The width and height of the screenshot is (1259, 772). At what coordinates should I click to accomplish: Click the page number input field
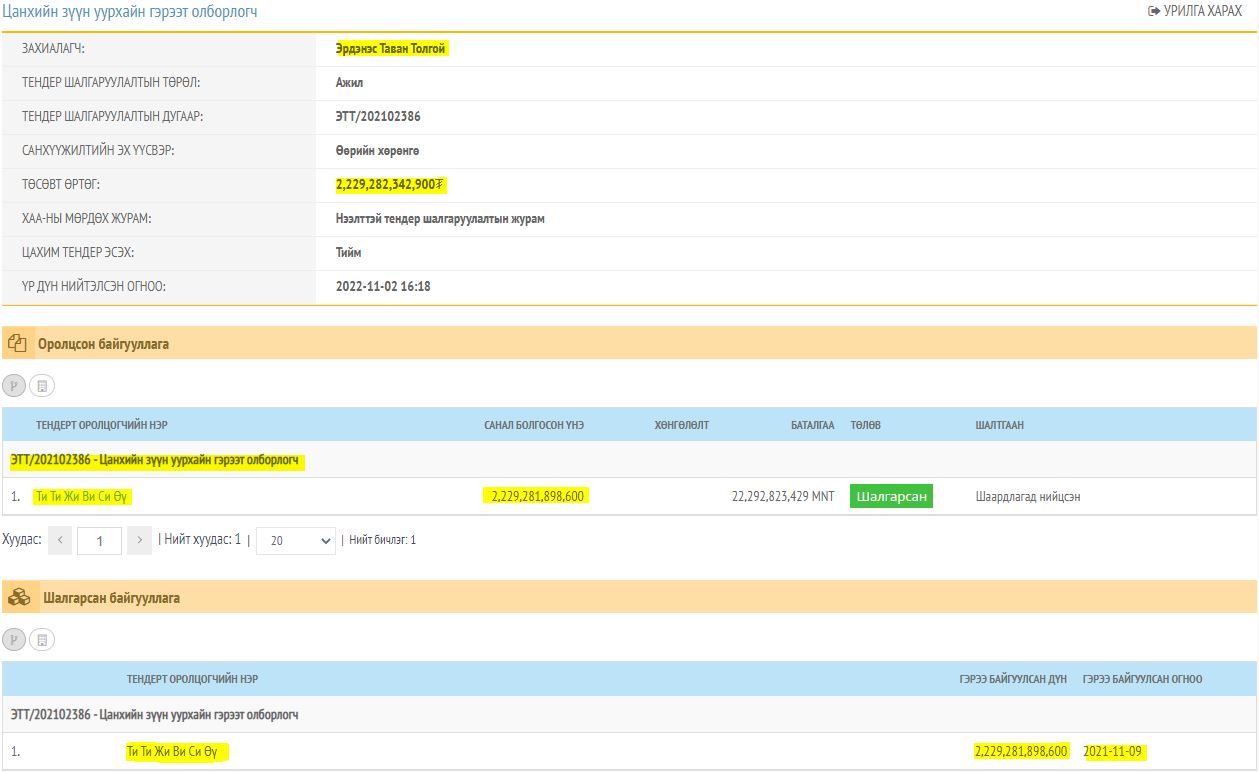(x=99, y=540)
